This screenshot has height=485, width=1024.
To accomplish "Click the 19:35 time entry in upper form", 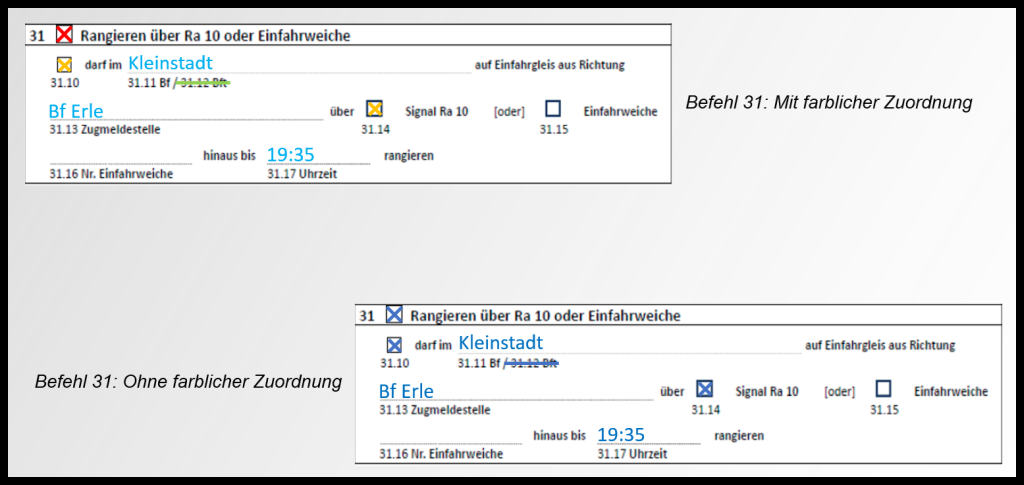I will pos(291,154).
